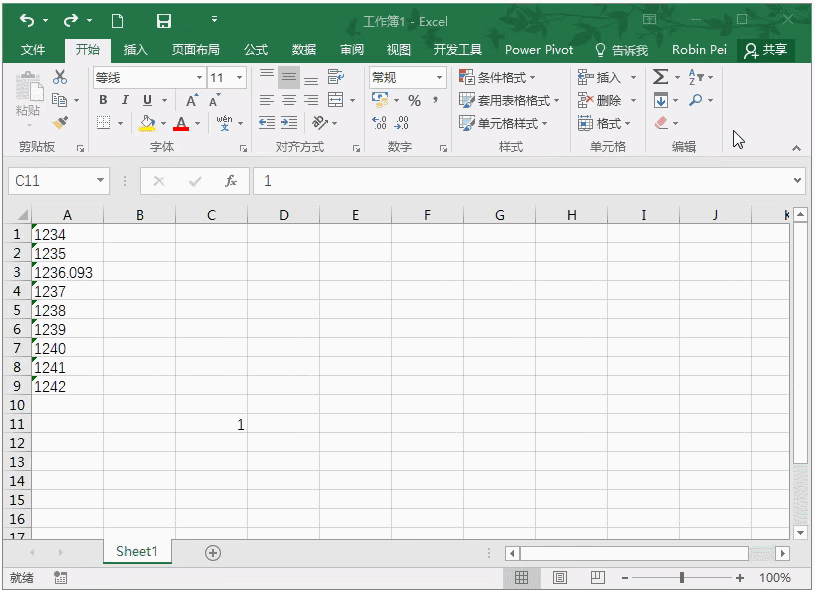
Task: Click the 条件格式 button
Action: [x=497, y=77]
